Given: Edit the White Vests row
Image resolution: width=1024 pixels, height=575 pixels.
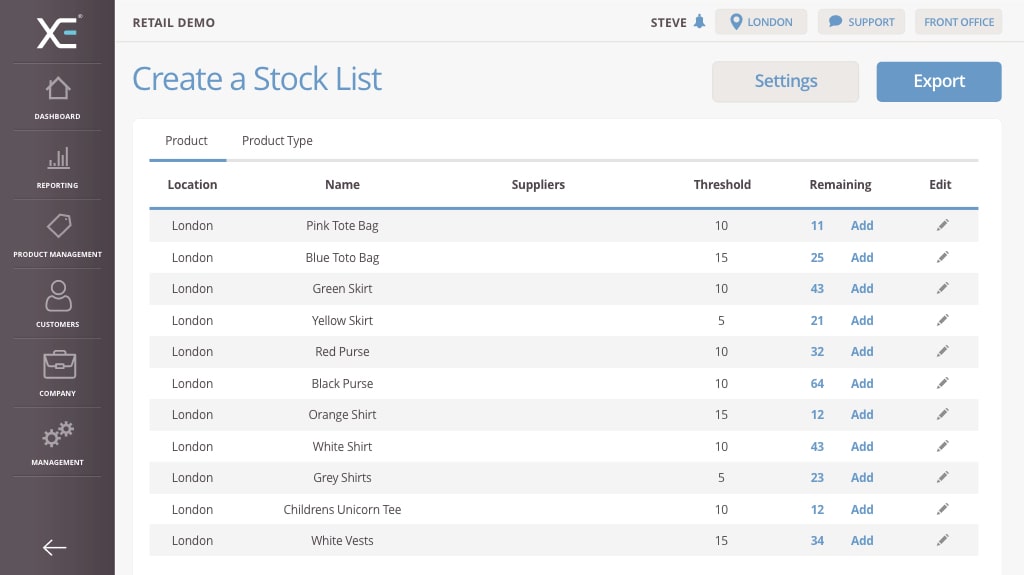Looking at the screenshot, I should click(x=942, y=540).
